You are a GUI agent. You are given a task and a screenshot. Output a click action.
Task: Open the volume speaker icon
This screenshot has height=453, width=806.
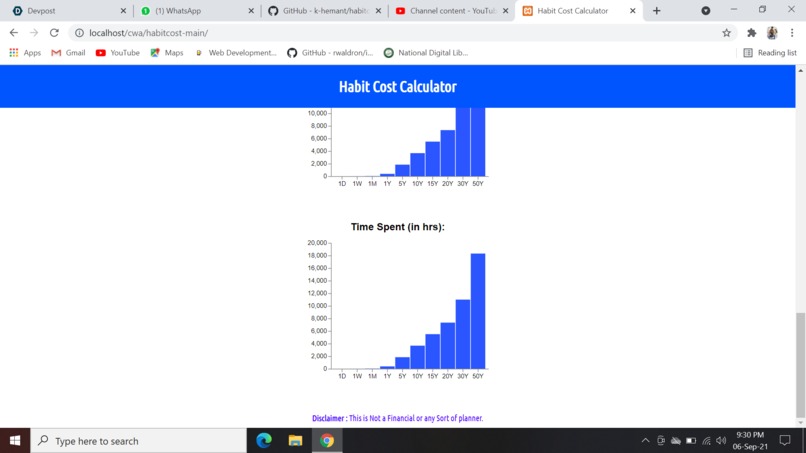(x=721, y=441)
